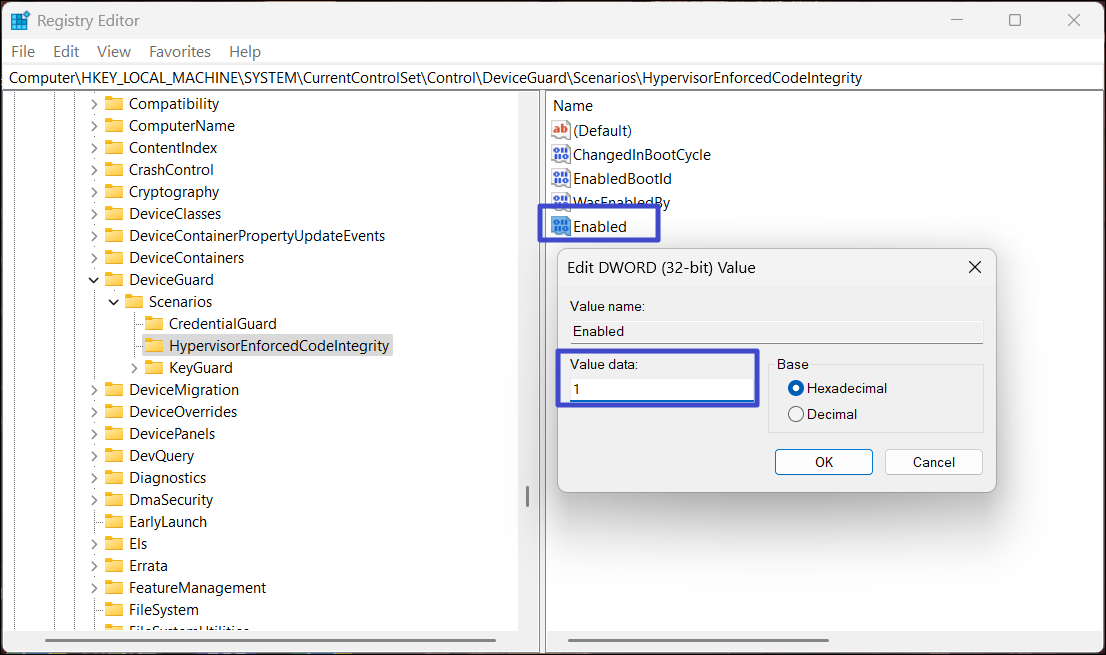The image size is (1106, 655).
Task: Select the ChangedInBootCycle value name
Action: 641,154
